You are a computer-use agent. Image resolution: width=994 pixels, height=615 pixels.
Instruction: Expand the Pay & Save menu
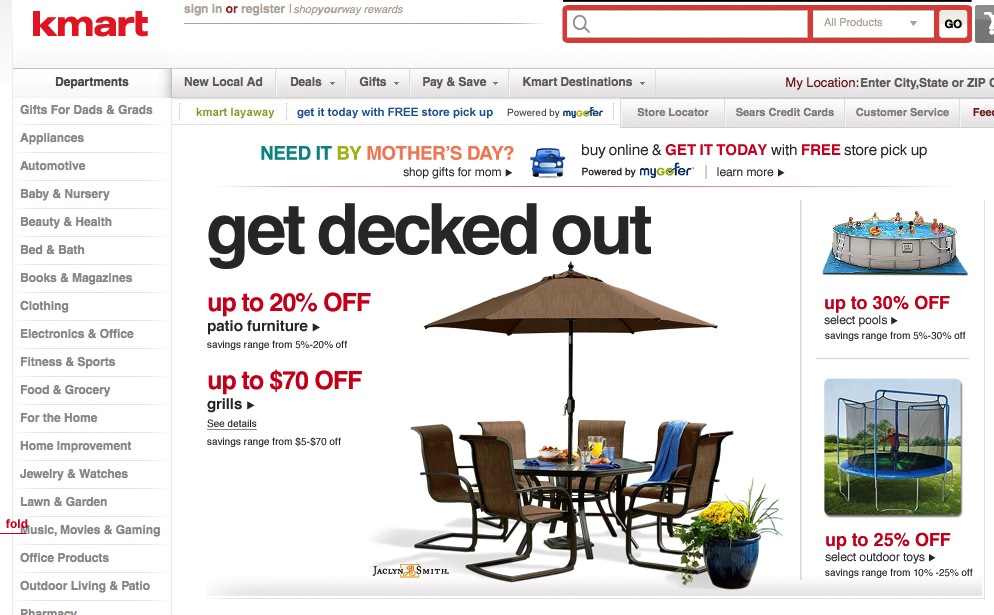(x=460, y=82)
